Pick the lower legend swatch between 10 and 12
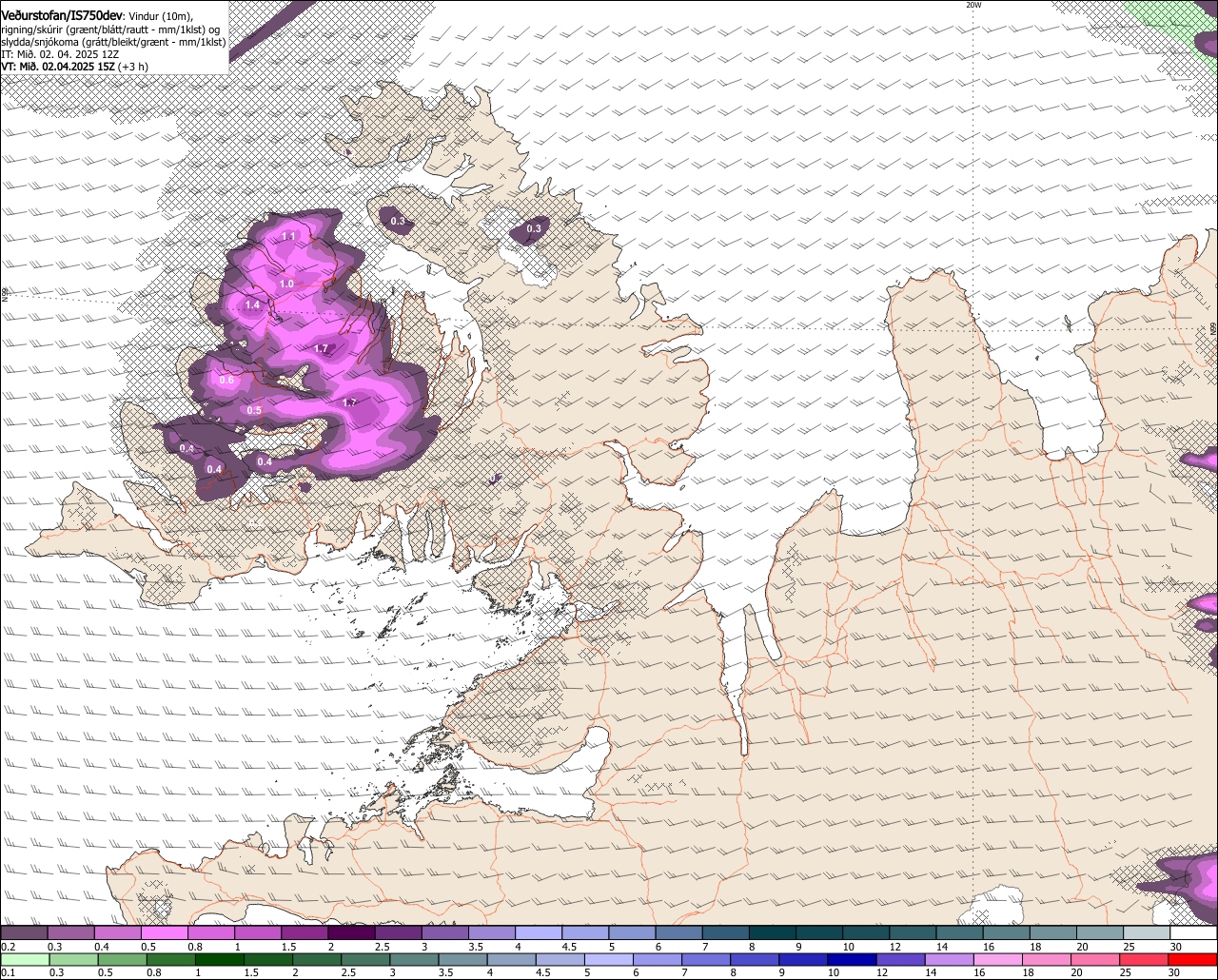The height and width of the screenshot is (980, 1218). pyautogui.click(x=853, y=959)
